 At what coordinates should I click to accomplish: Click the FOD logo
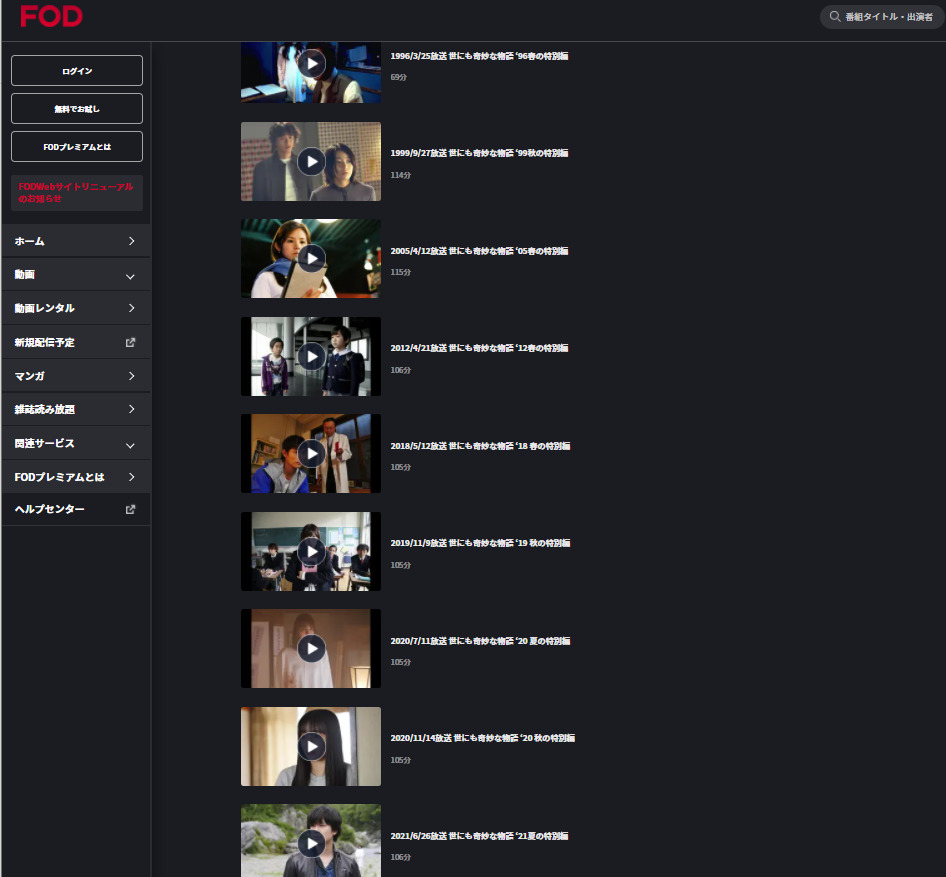[51, 16]
